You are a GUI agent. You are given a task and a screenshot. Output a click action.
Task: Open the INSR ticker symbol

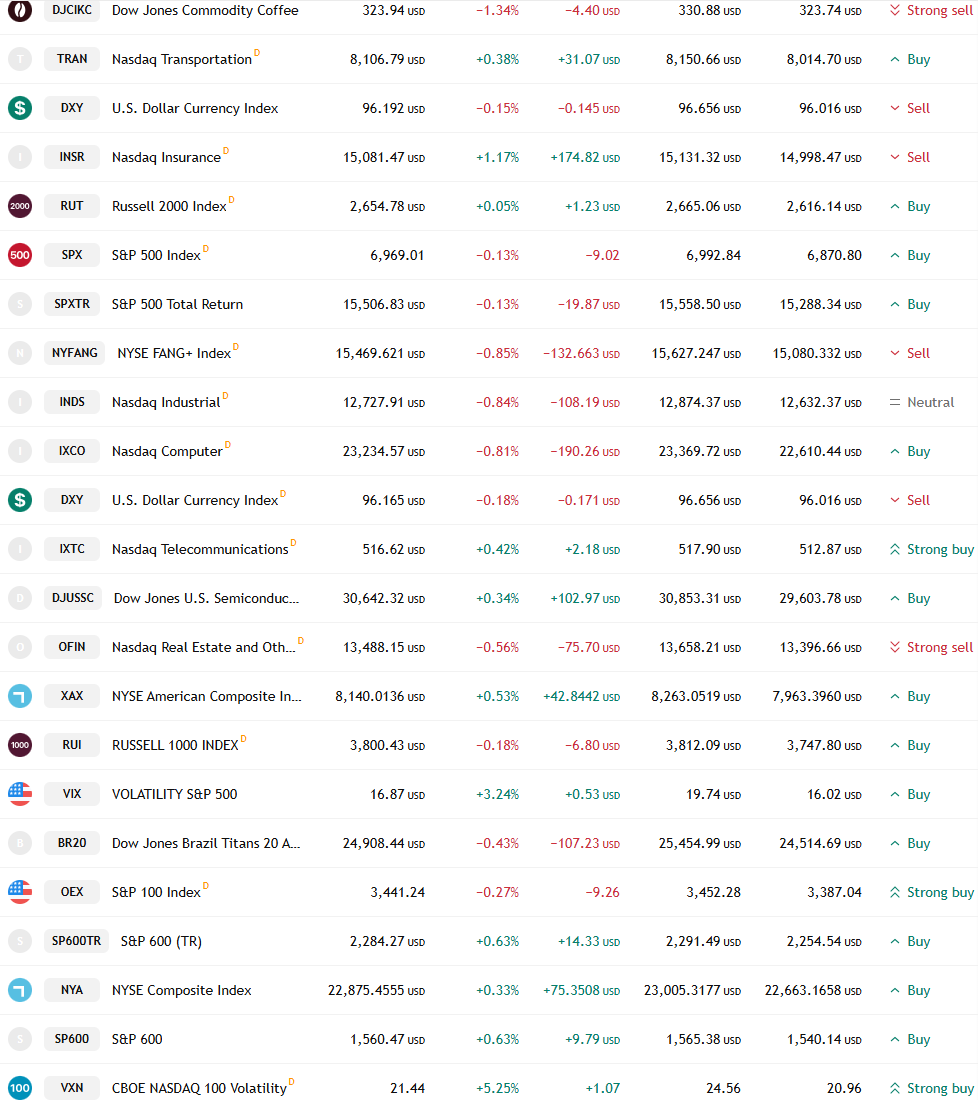72,157
